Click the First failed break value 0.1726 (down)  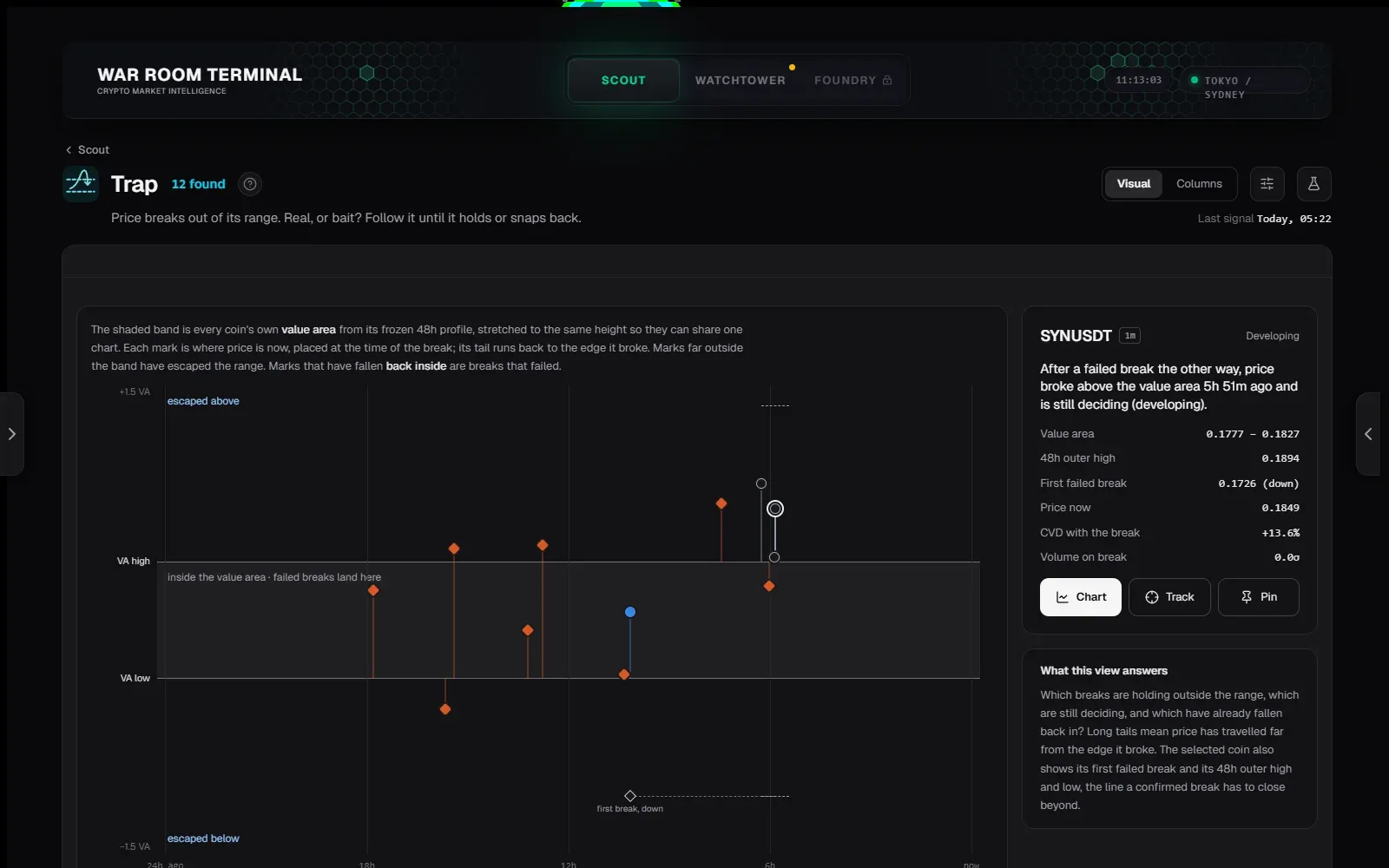1259,483
